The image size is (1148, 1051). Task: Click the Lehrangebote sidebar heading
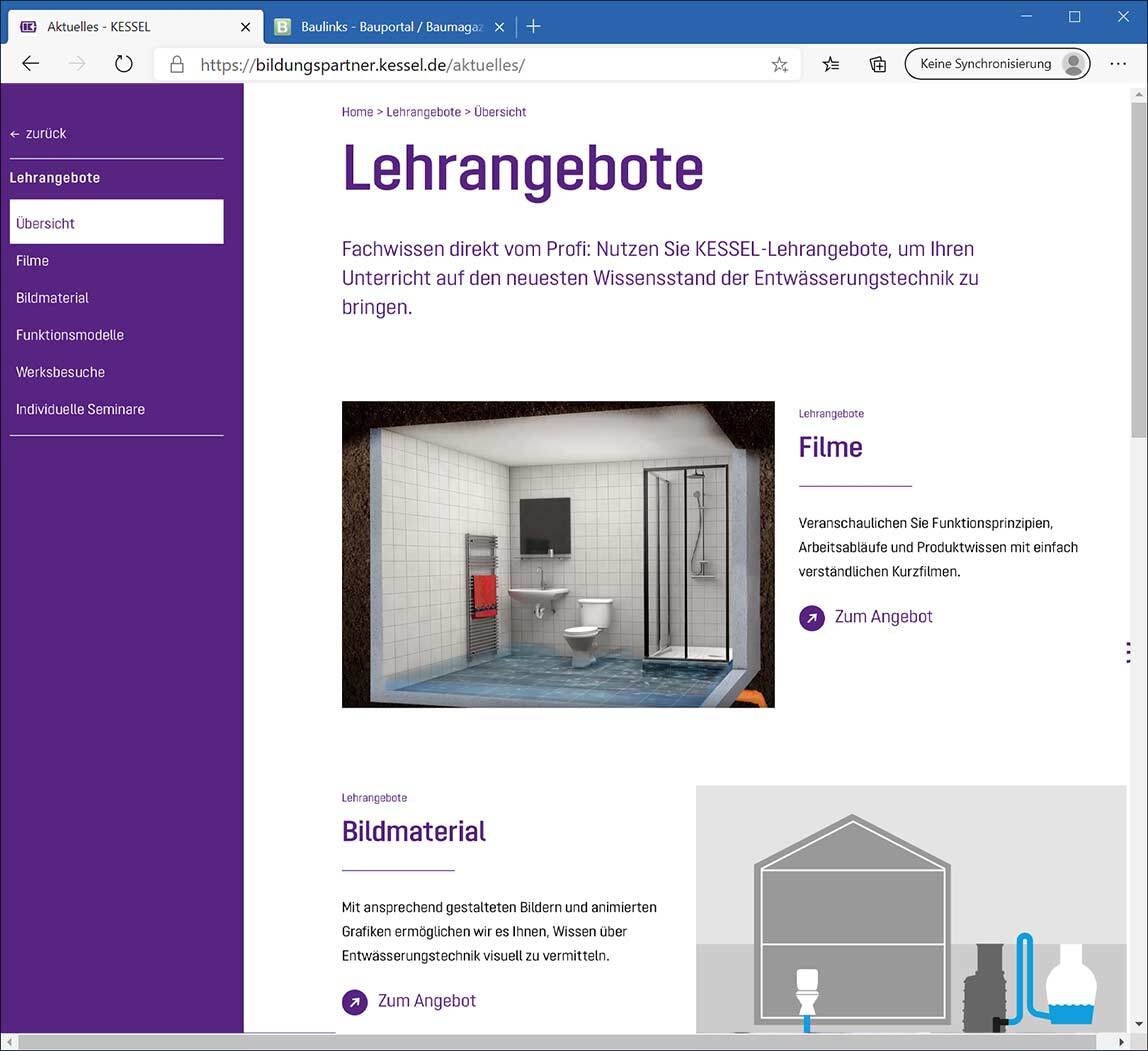click(x=54, y=178)
